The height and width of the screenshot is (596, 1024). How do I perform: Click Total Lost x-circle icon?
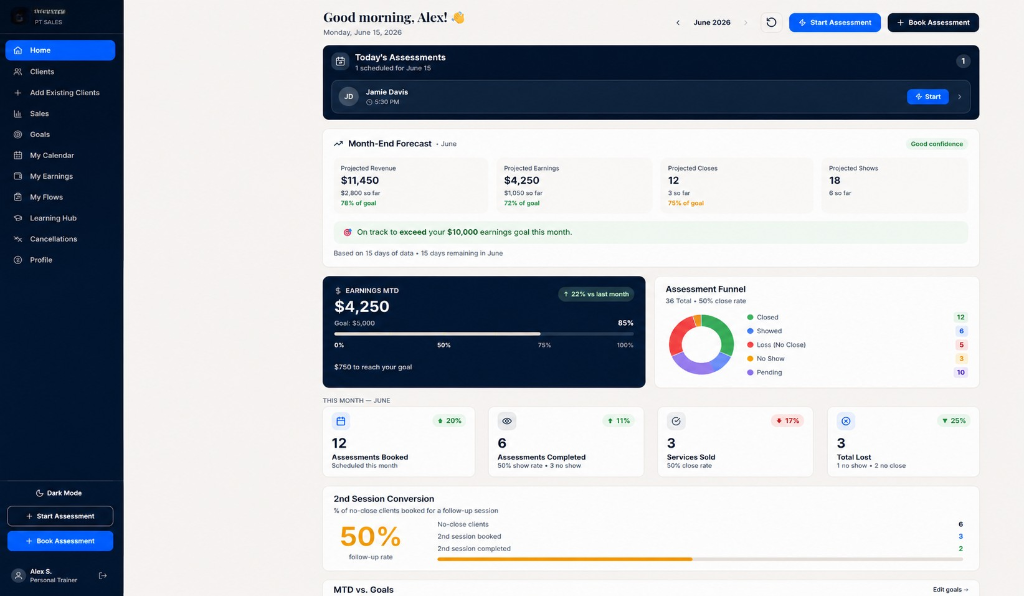(846, 421)
